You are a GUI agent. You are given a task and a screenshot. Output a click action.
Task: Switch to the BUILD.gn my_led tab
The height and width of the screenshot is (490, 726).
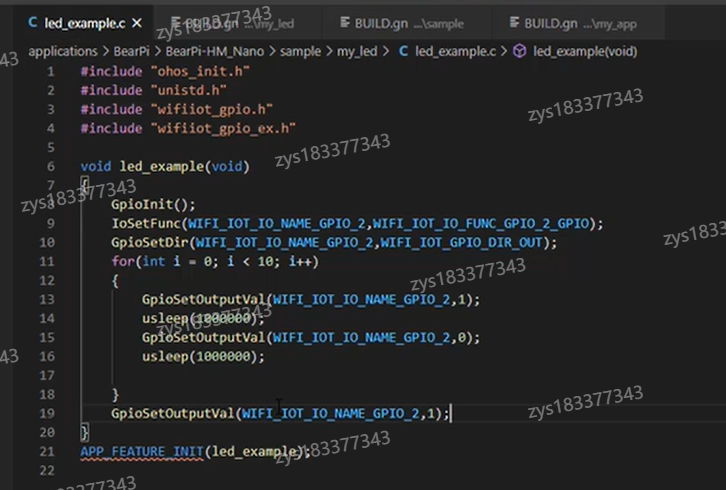pos(230,22)
